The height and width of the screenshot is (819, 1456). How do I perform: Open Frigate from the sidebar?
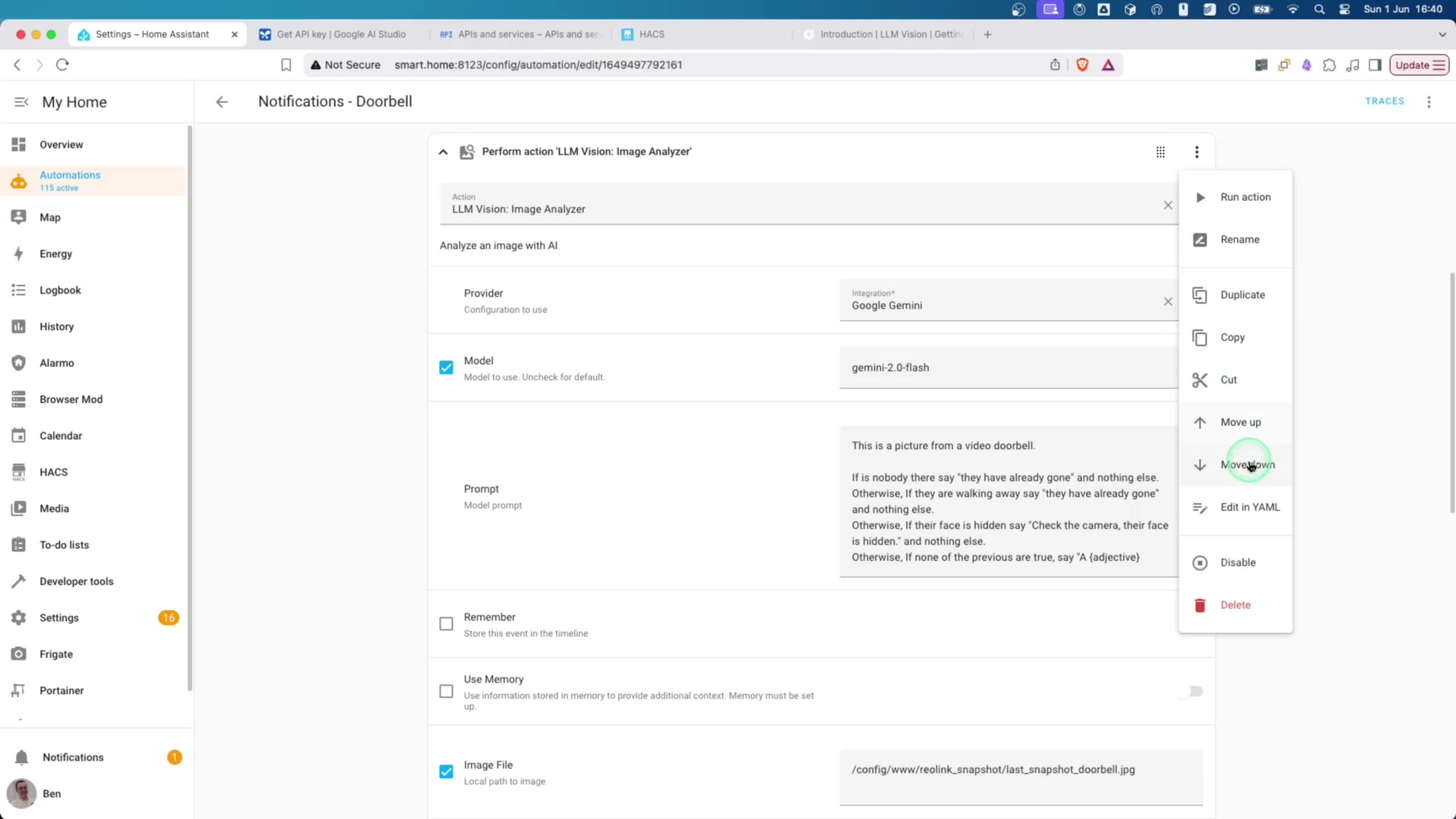tap(56, 654)
